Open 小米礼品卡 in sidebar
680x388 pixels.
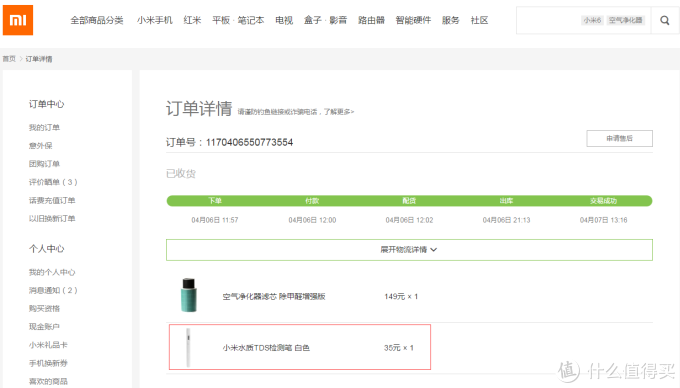click(48, 345)
